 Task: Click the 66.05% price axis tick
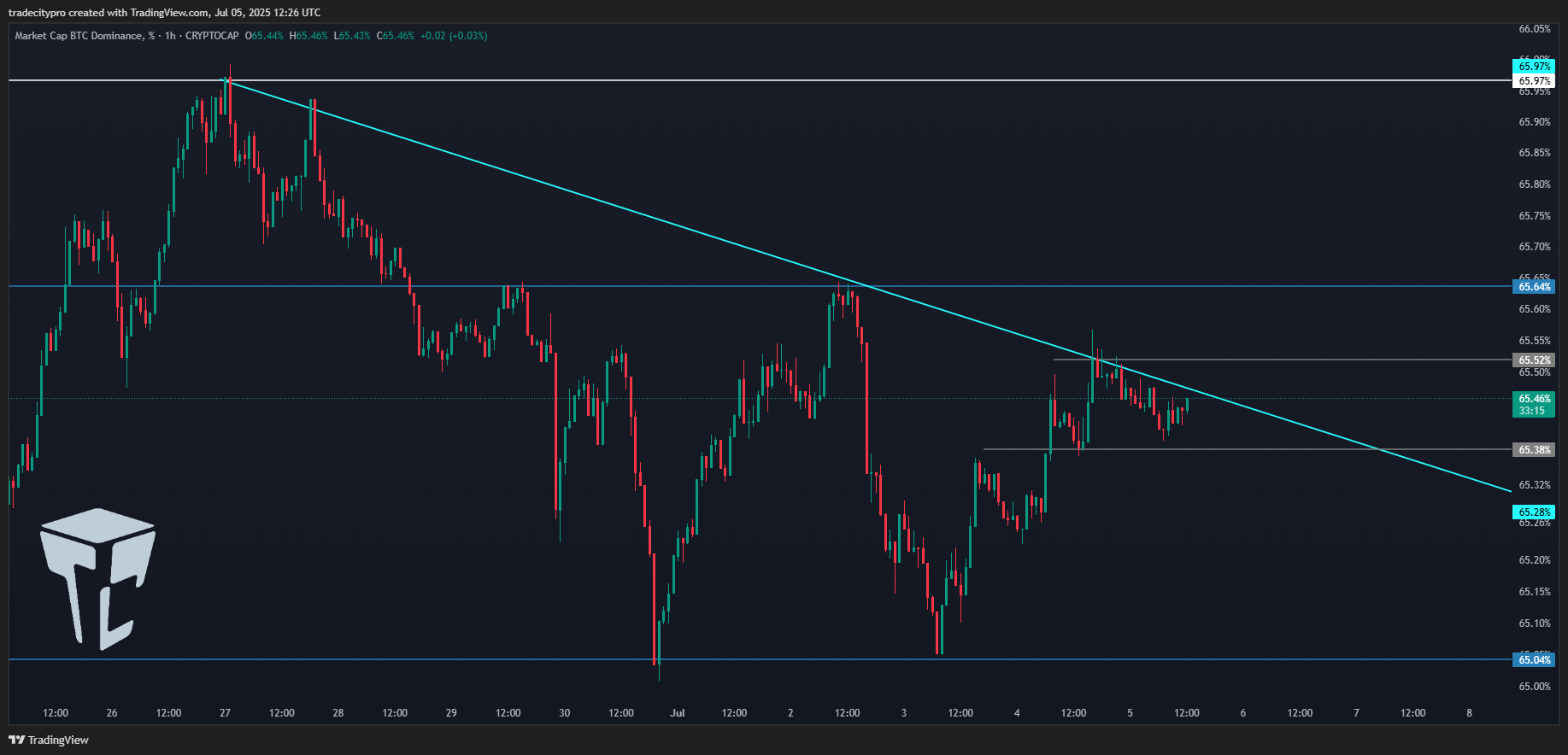[1534, 29]
